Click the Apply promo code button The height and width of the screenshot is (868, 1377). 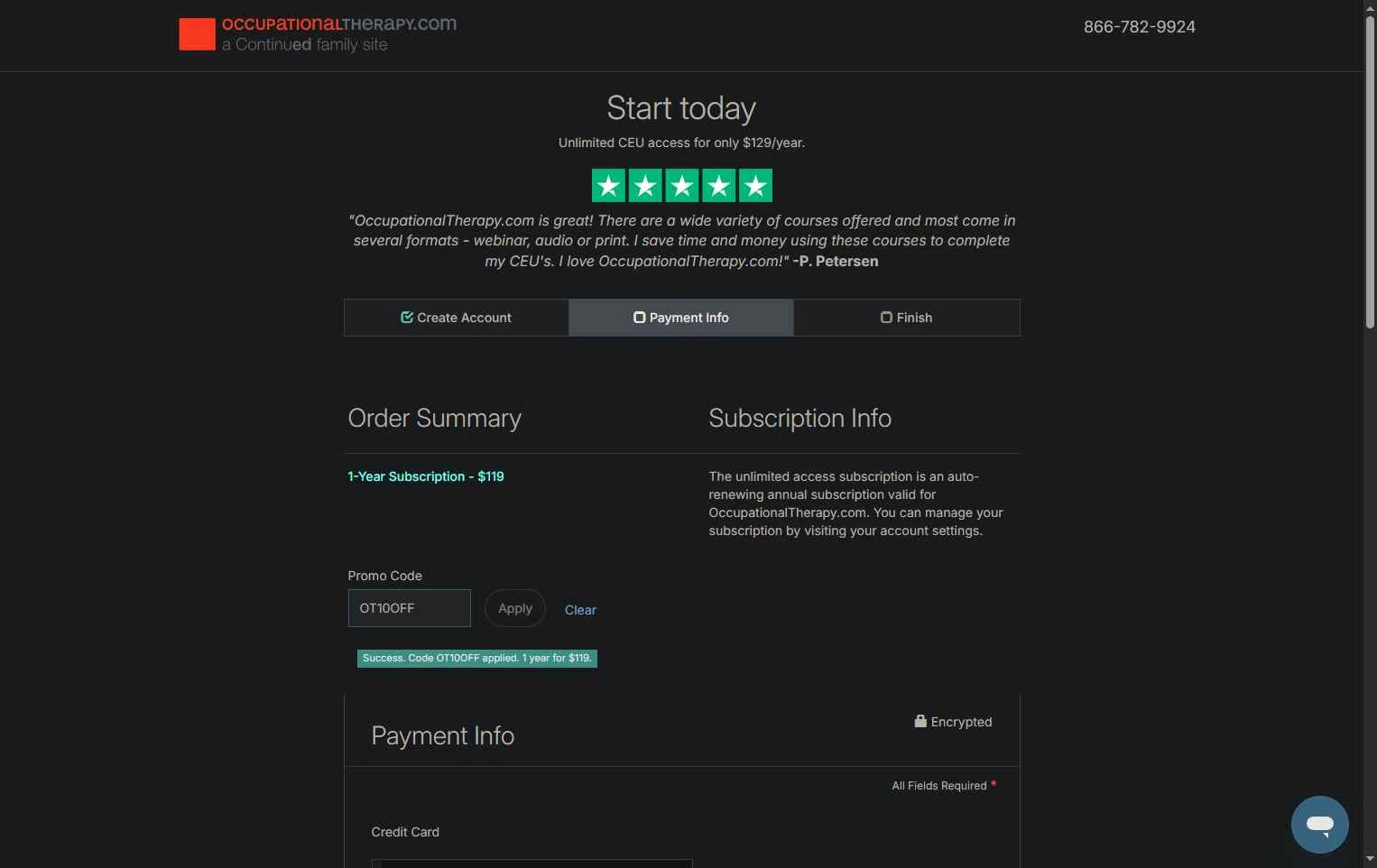515,608
